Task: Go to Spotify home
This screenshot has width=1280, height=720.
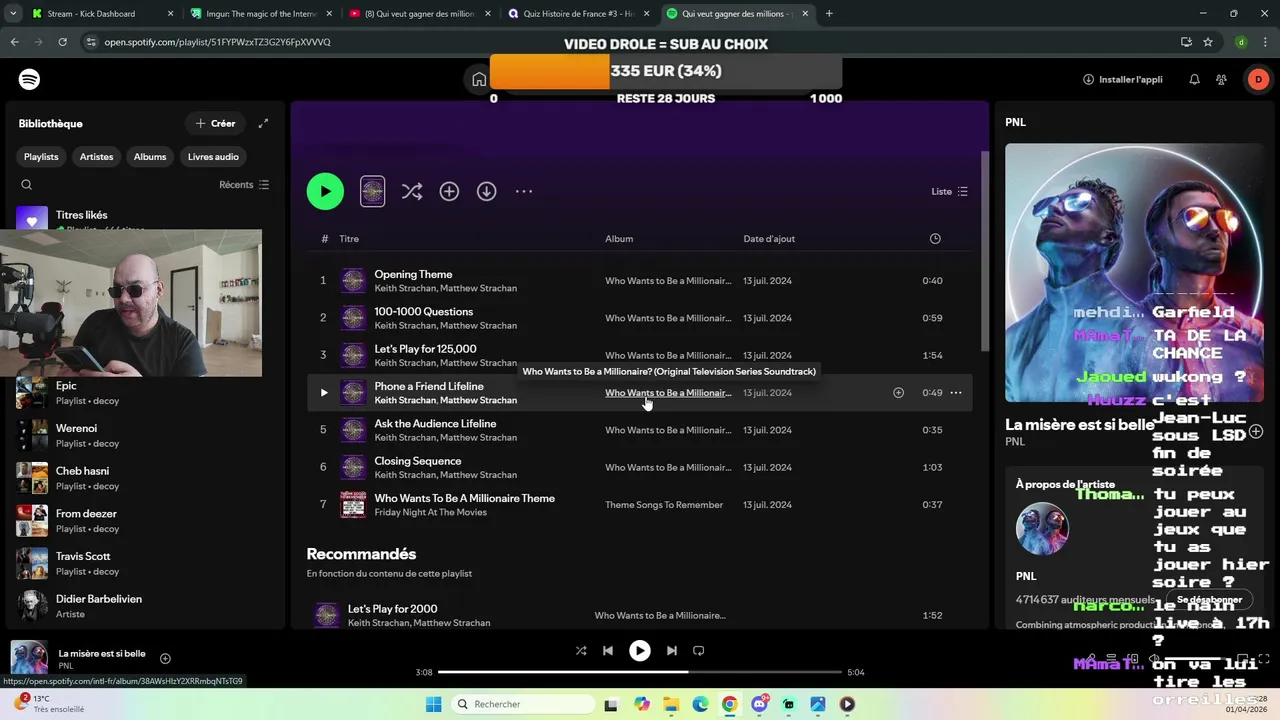Action: pyautogui.click(x=479, y=79)
